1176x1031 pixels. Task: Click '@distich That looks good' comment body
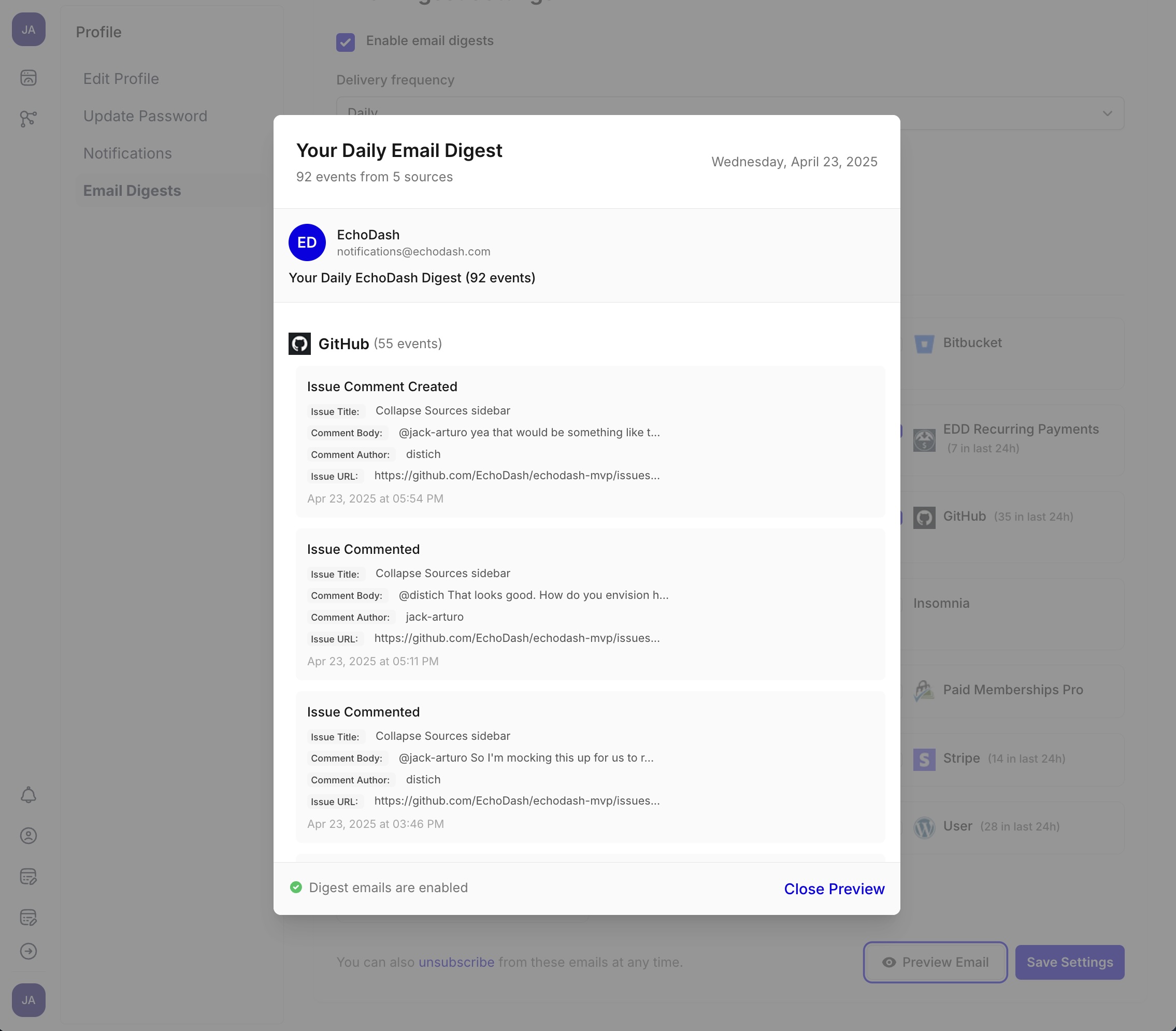[533, 595]
